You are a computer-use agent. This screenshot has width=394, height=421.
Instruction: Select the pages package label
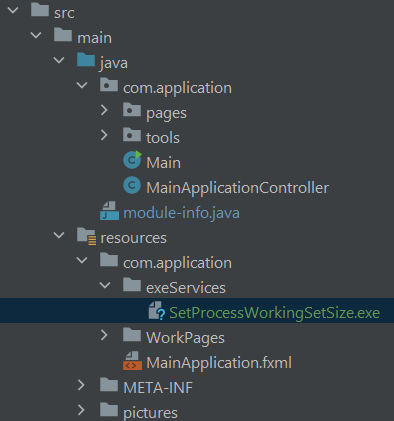coord(166,114)
